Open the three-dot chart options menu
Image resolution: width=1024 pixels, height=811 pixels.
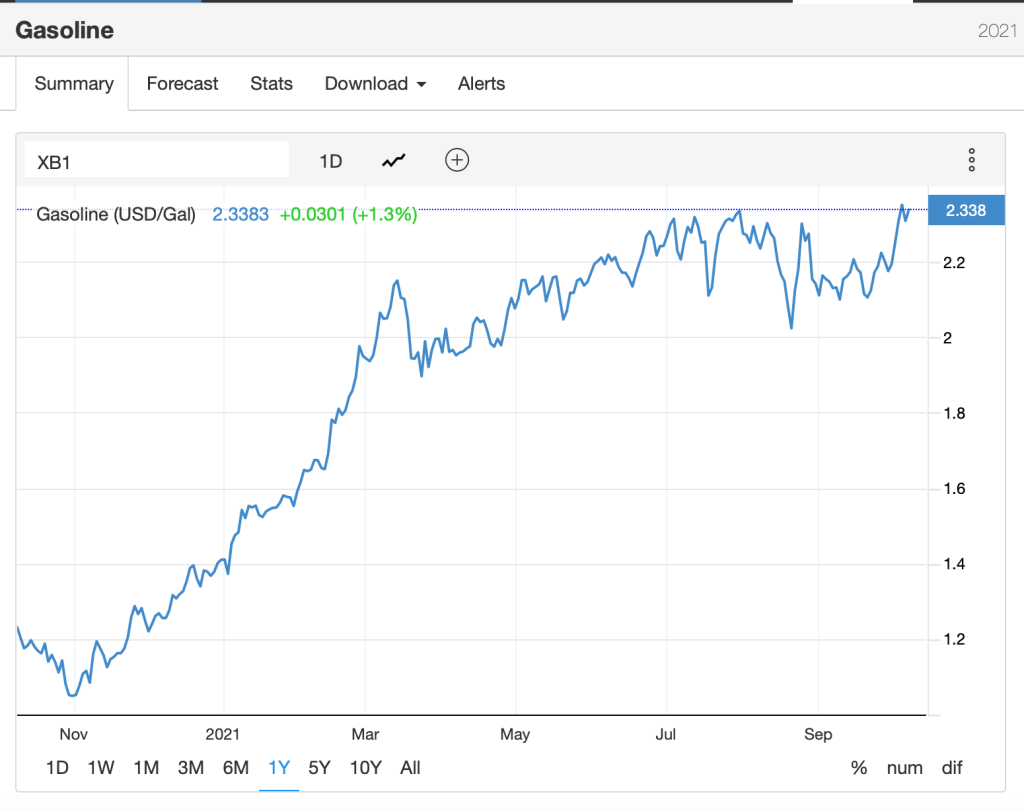[971, 160]
